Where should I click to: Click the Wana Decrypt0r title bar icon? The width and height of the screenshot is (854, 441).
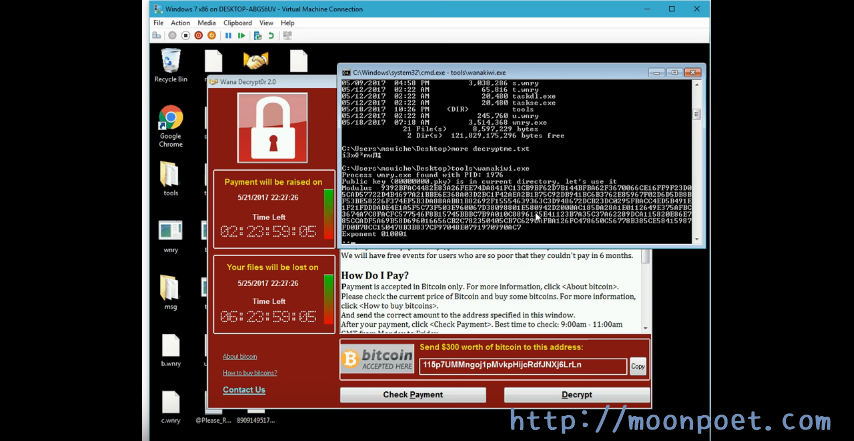point(214,82)
